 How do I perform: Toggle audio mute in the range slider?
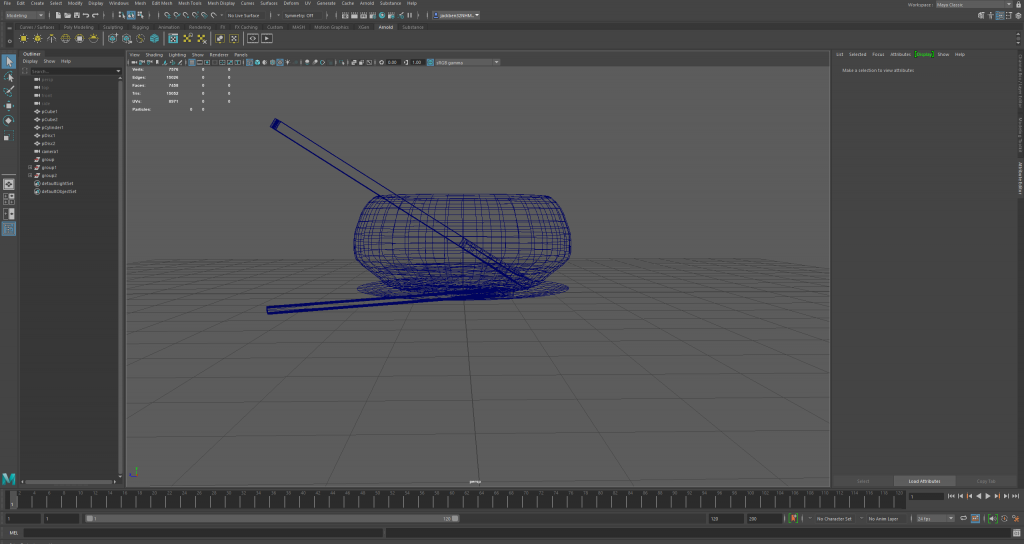991,519
